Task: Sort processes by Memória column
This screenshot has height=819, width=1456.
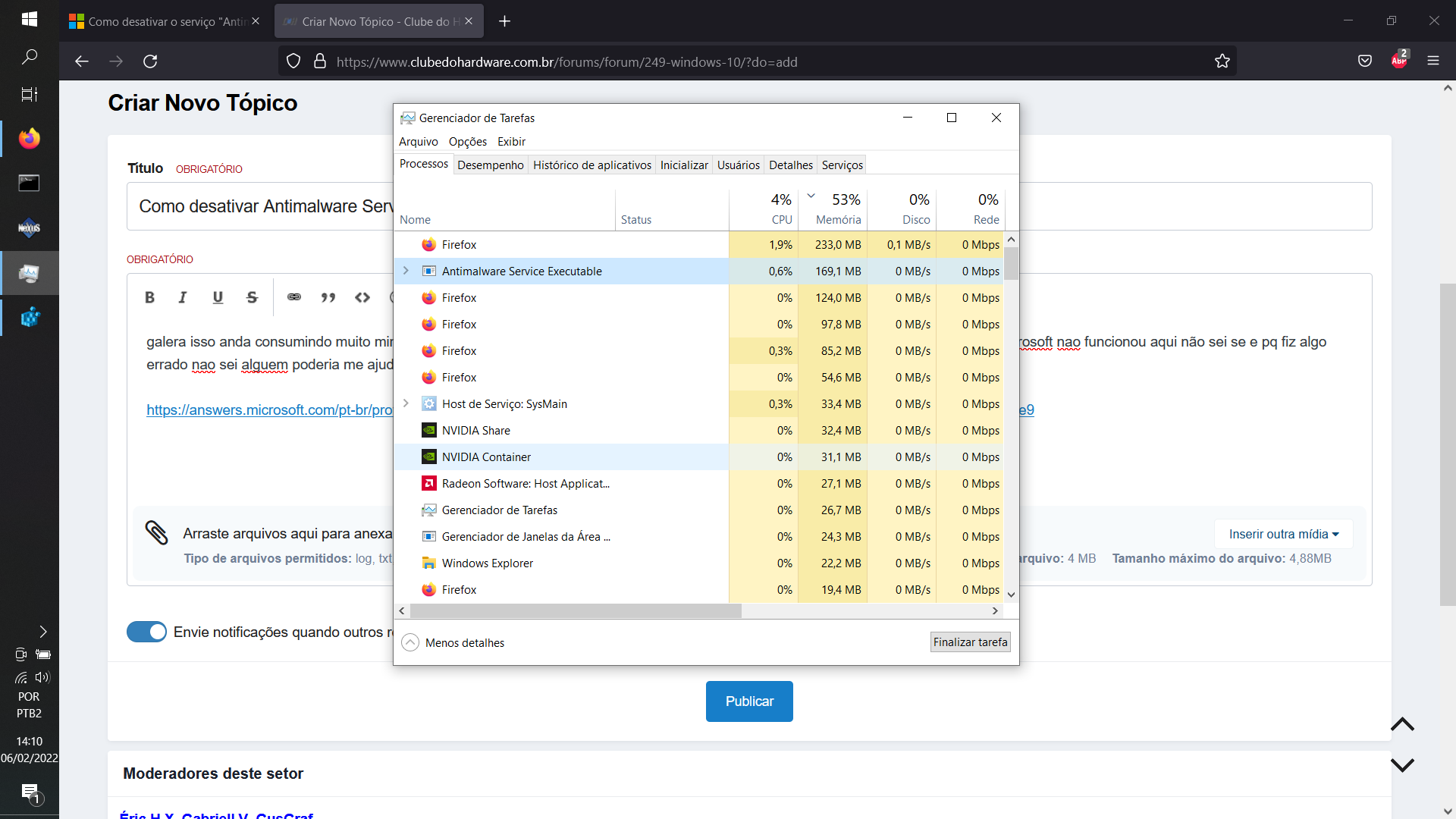Action: (x=833, y=208)
